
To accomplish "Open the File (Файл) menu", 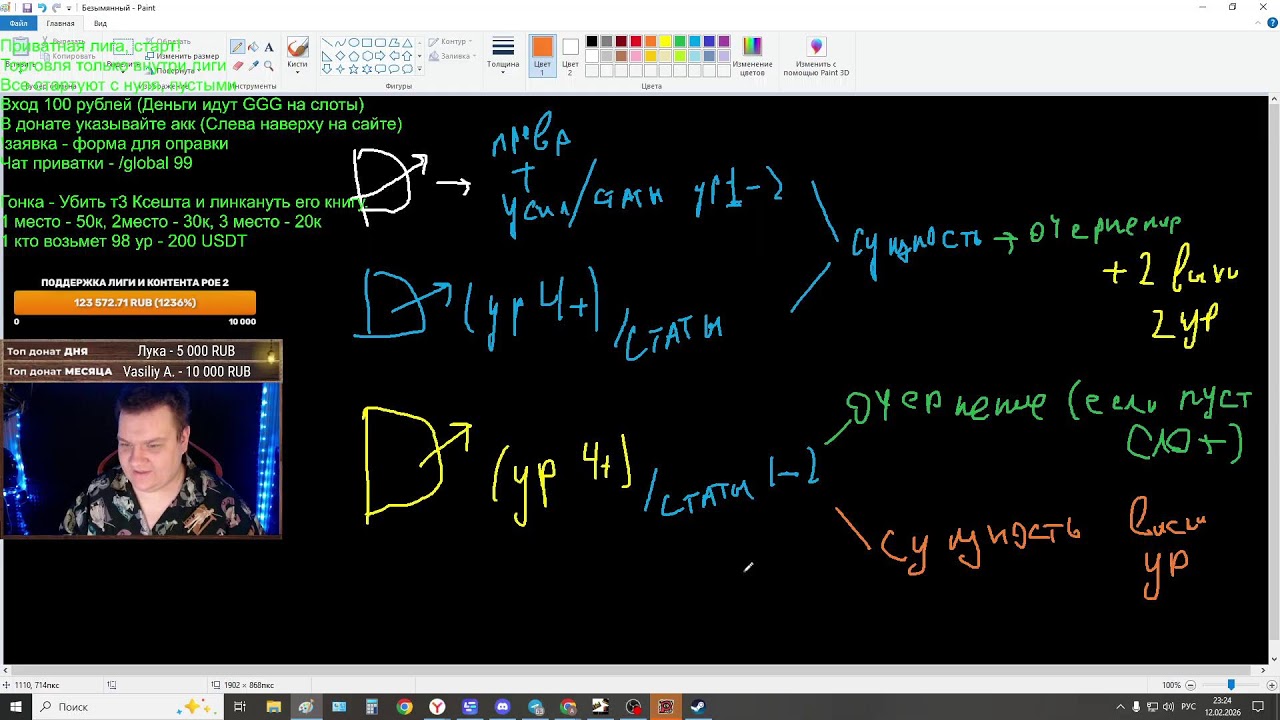I will tap(18, 23).
